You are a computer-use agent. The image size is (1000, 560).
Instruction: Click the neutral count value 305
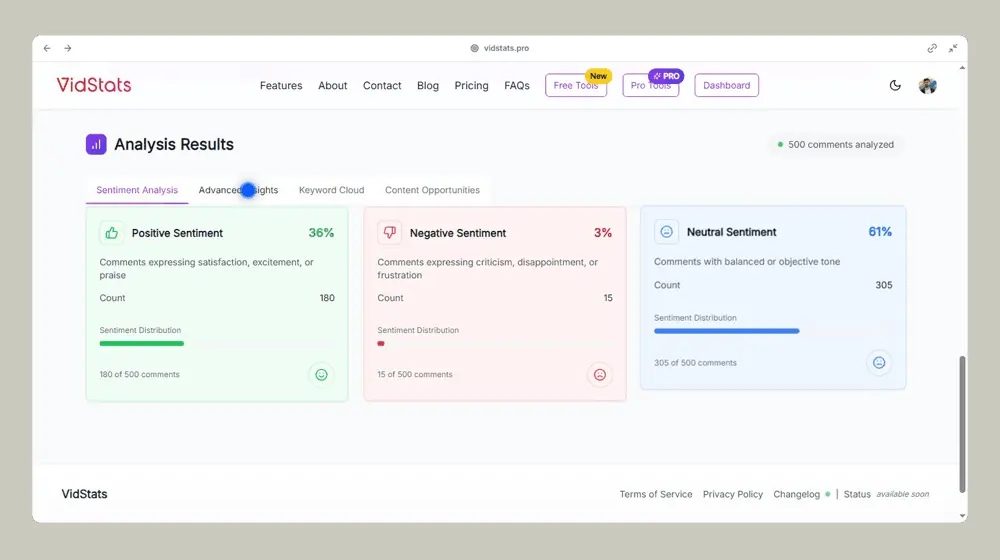884,285
